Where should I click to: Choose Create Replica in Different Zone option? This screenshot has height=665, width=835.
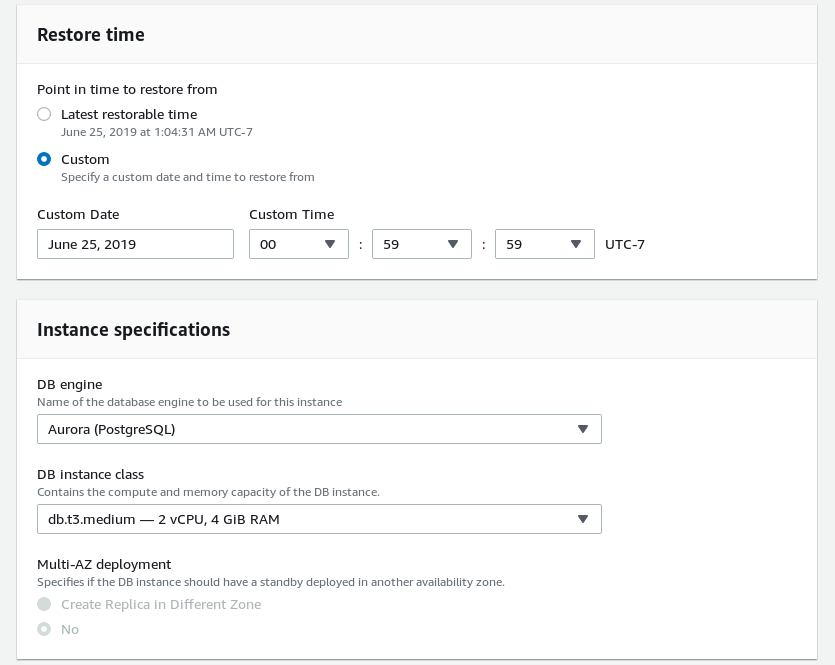tap(44, 604)
